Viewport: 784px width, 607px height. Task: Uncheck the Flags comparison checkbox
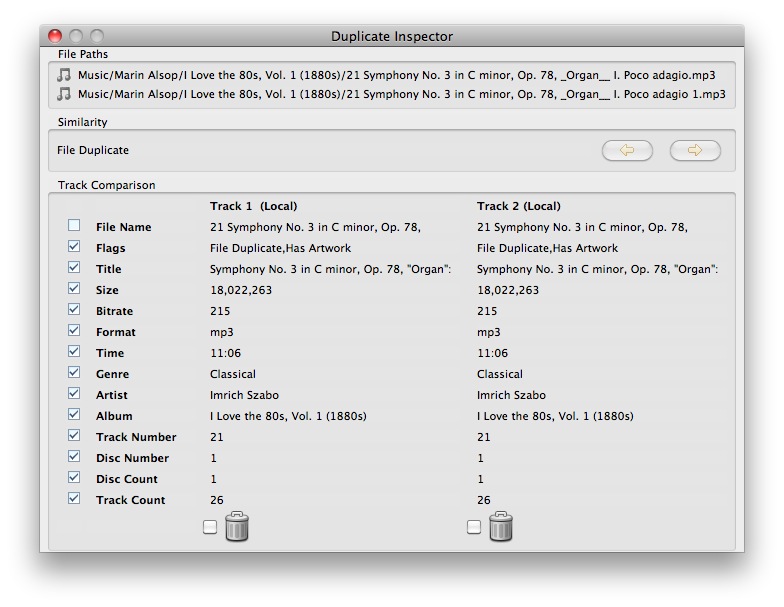[74, 247]
